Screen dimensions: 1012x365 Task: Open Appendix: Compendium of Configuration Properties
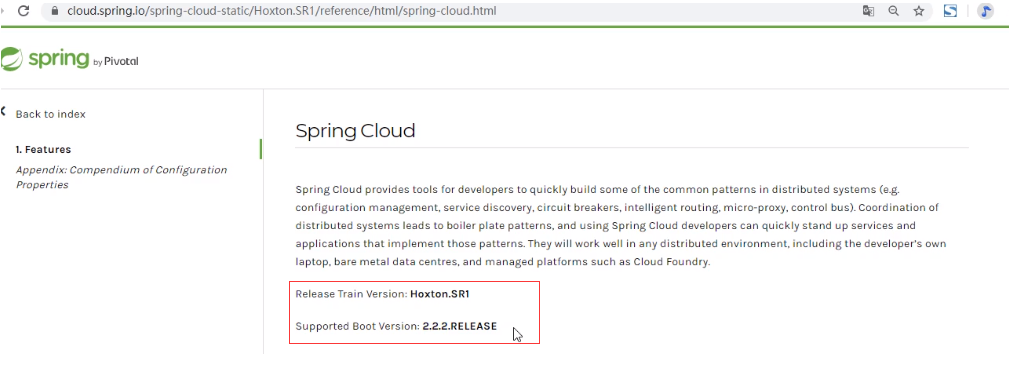(121, 177)
